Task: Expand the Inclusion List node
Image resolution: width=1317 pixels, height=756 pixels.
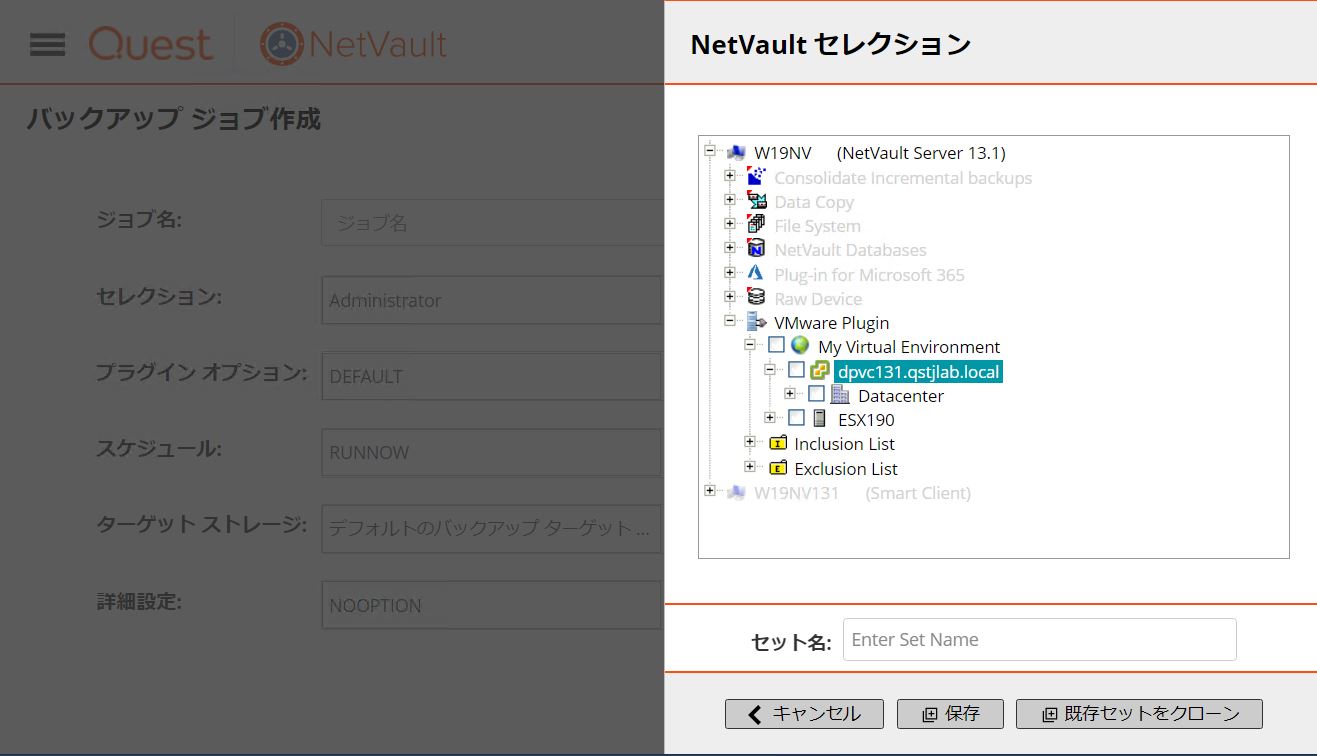Action: click(x=750, y=442)
